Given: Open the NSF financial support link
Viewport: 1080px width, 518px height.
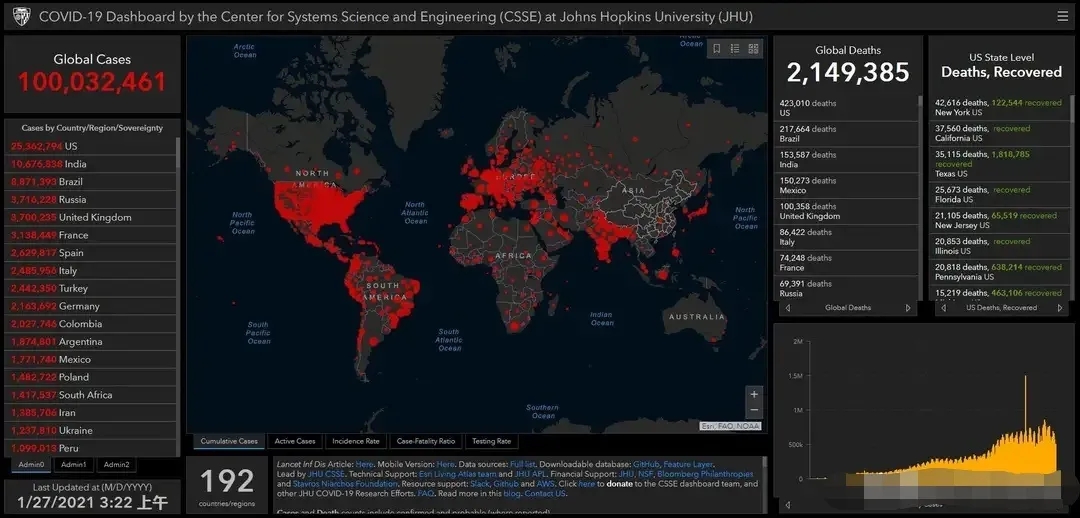Looking at the screenshot, I should (646, 475).
